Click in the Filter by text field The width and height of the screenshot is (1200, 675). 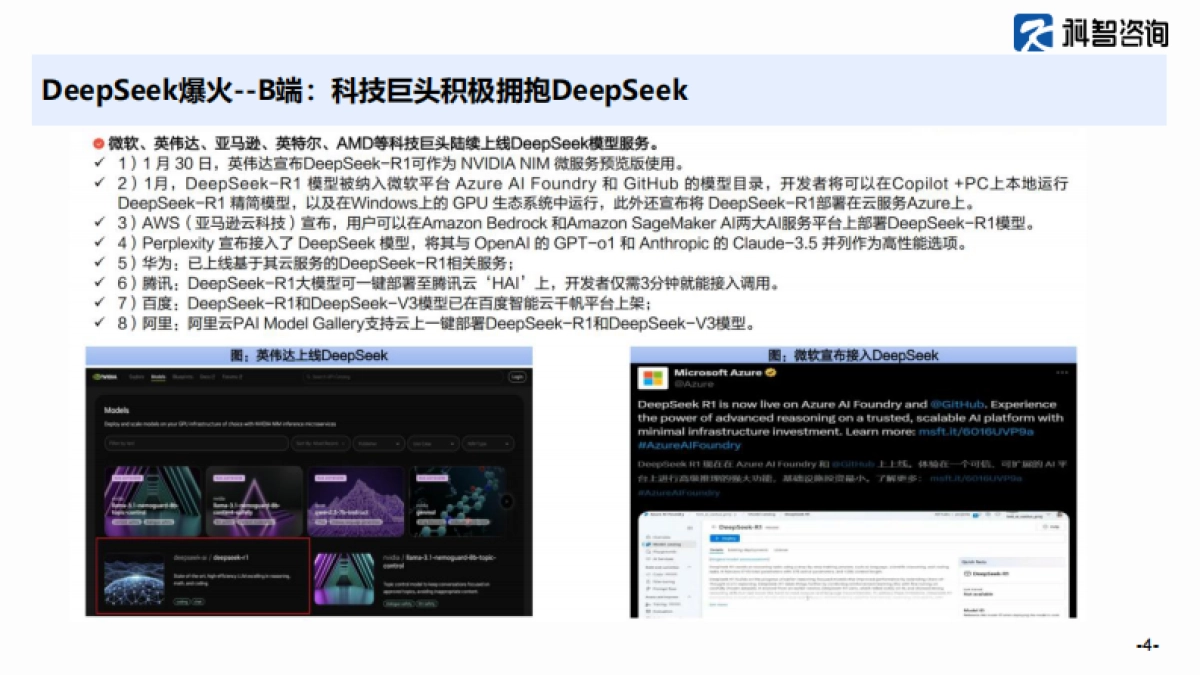point(194,443)
